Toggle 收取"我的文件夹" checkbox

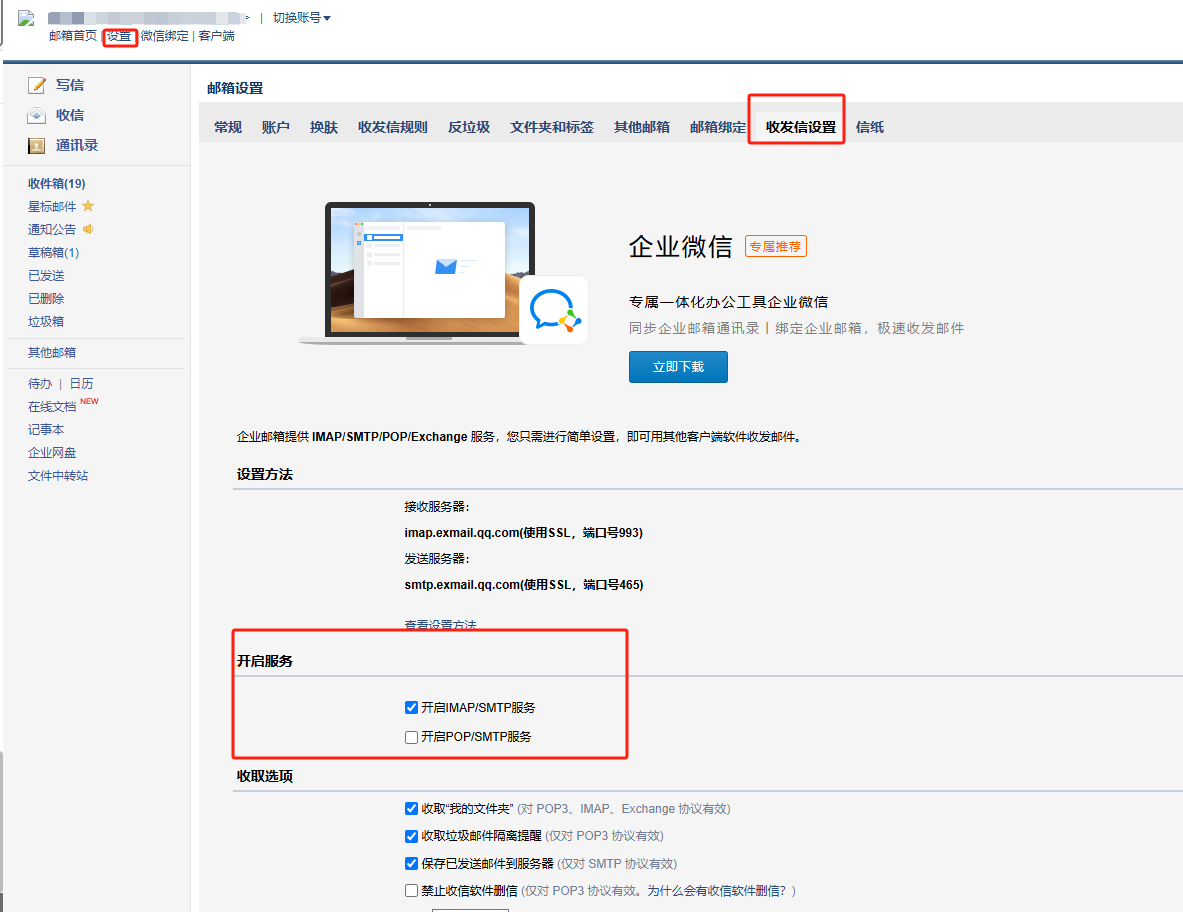(411, 809)
